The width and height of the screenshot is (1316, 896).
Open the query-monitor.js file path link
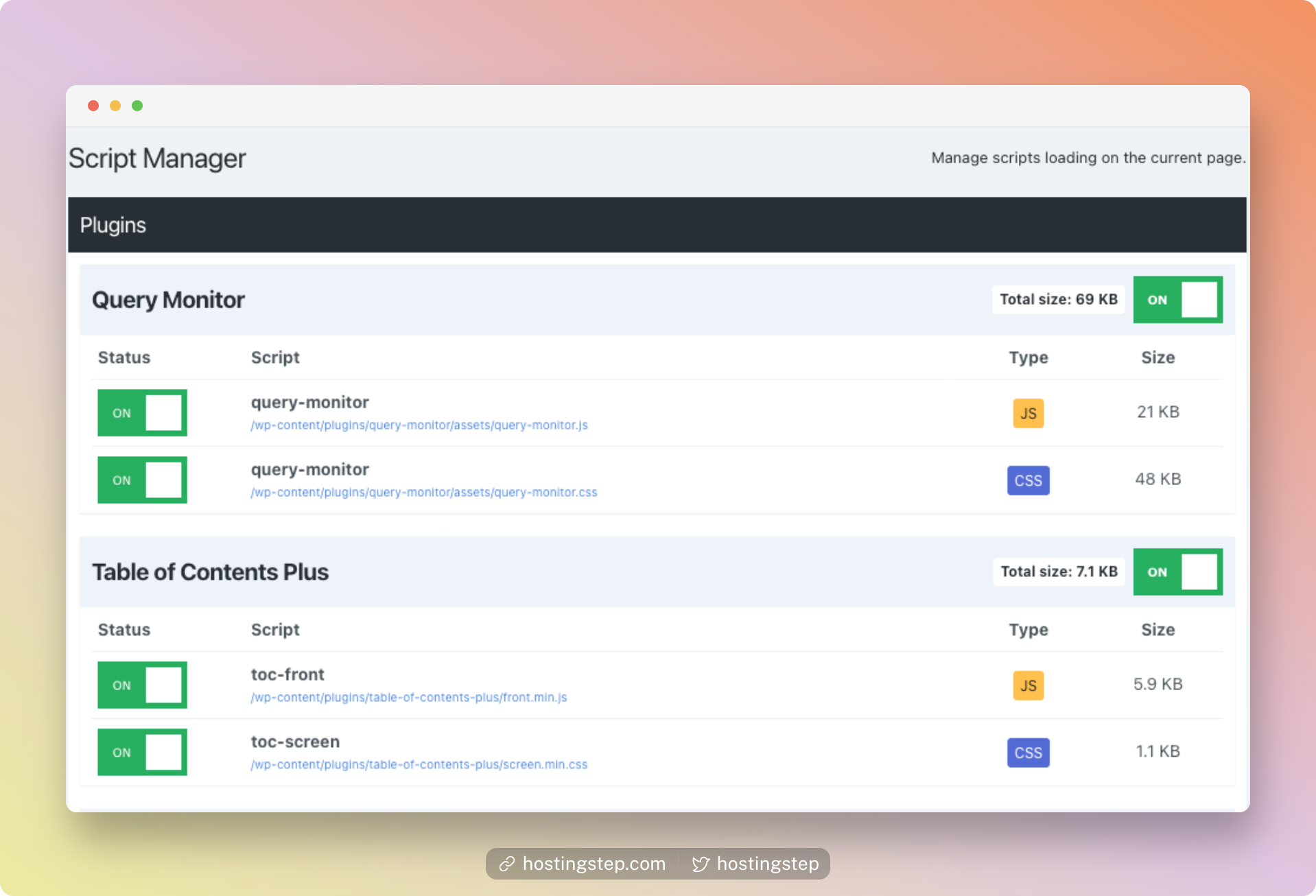(419, 425)
